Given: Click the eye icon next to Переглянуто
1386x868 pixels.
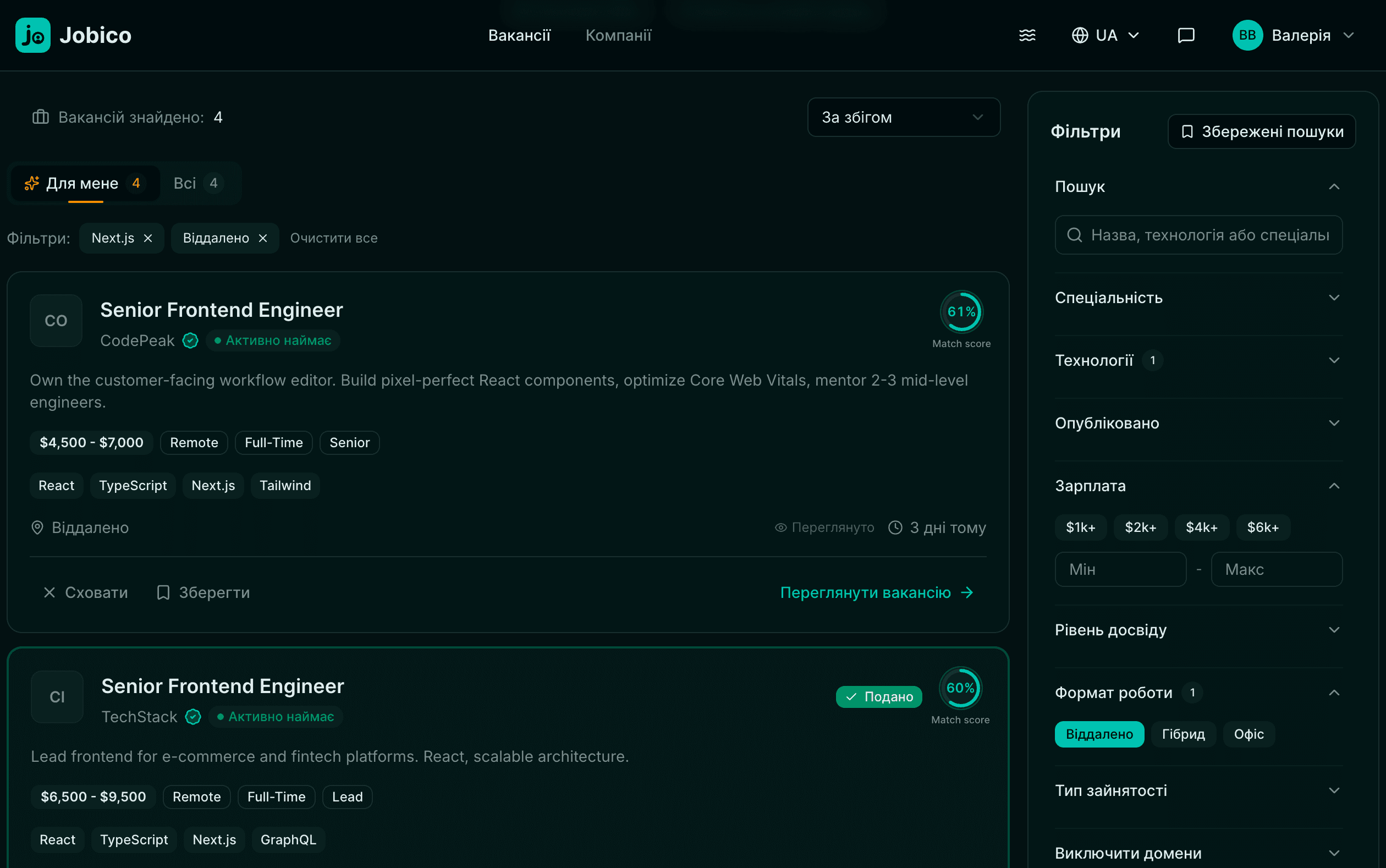Looking at the screenshot, I should coord(780,528).
